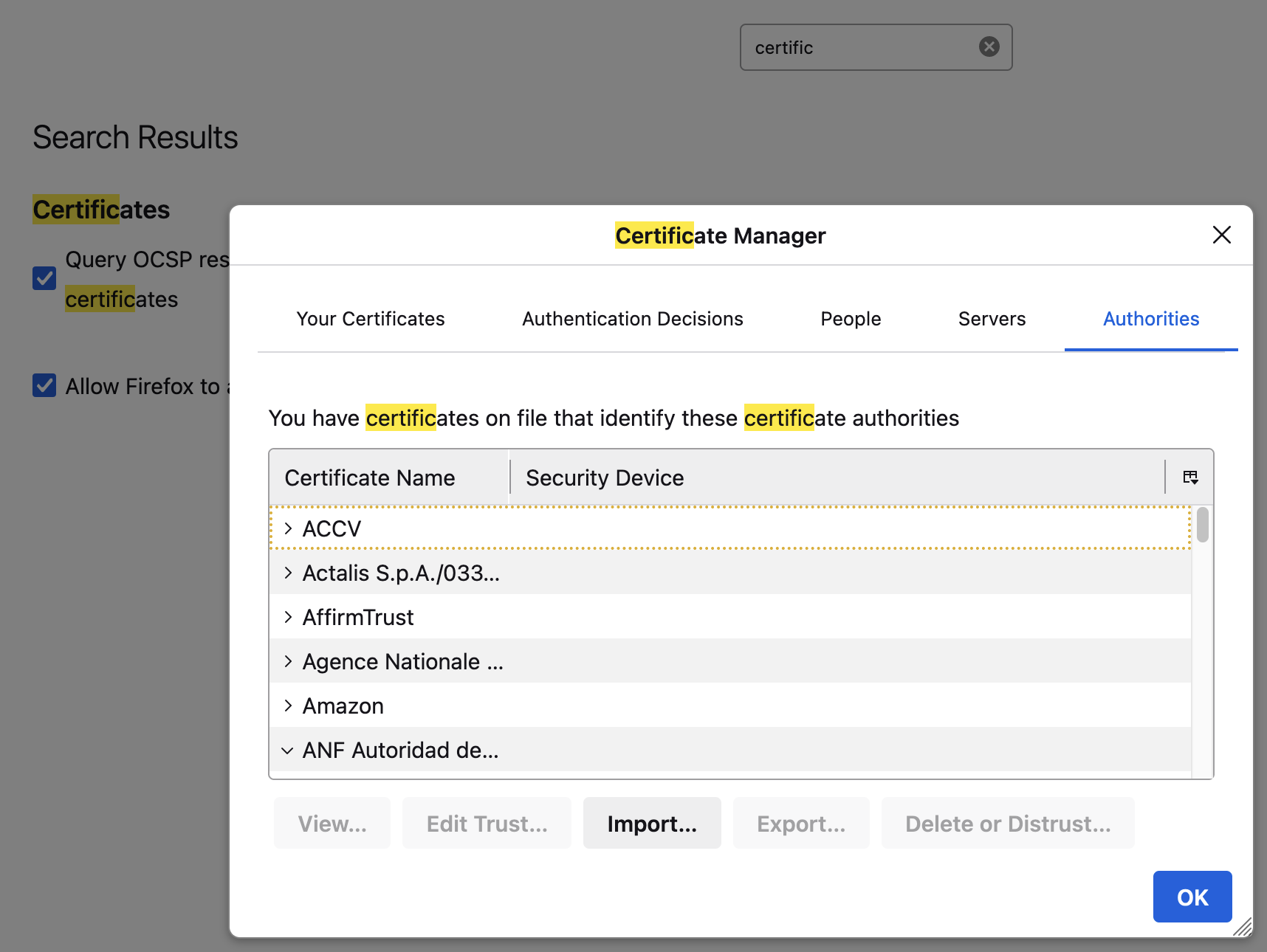Expand the Actalis S.p.A. entry

[x=287, y=573]
